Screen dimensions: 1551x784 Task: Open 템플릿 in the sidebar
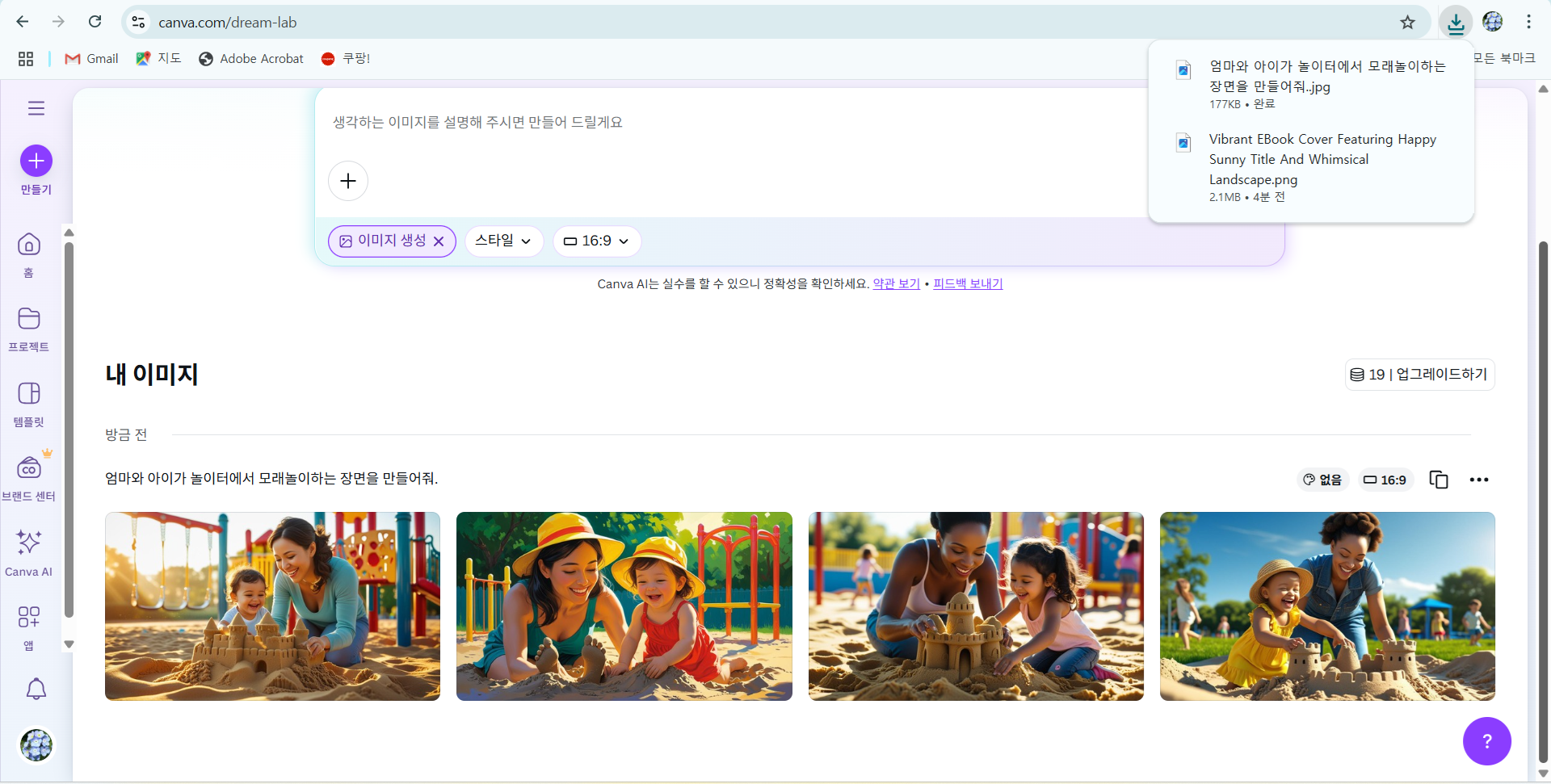coord(29,404)
